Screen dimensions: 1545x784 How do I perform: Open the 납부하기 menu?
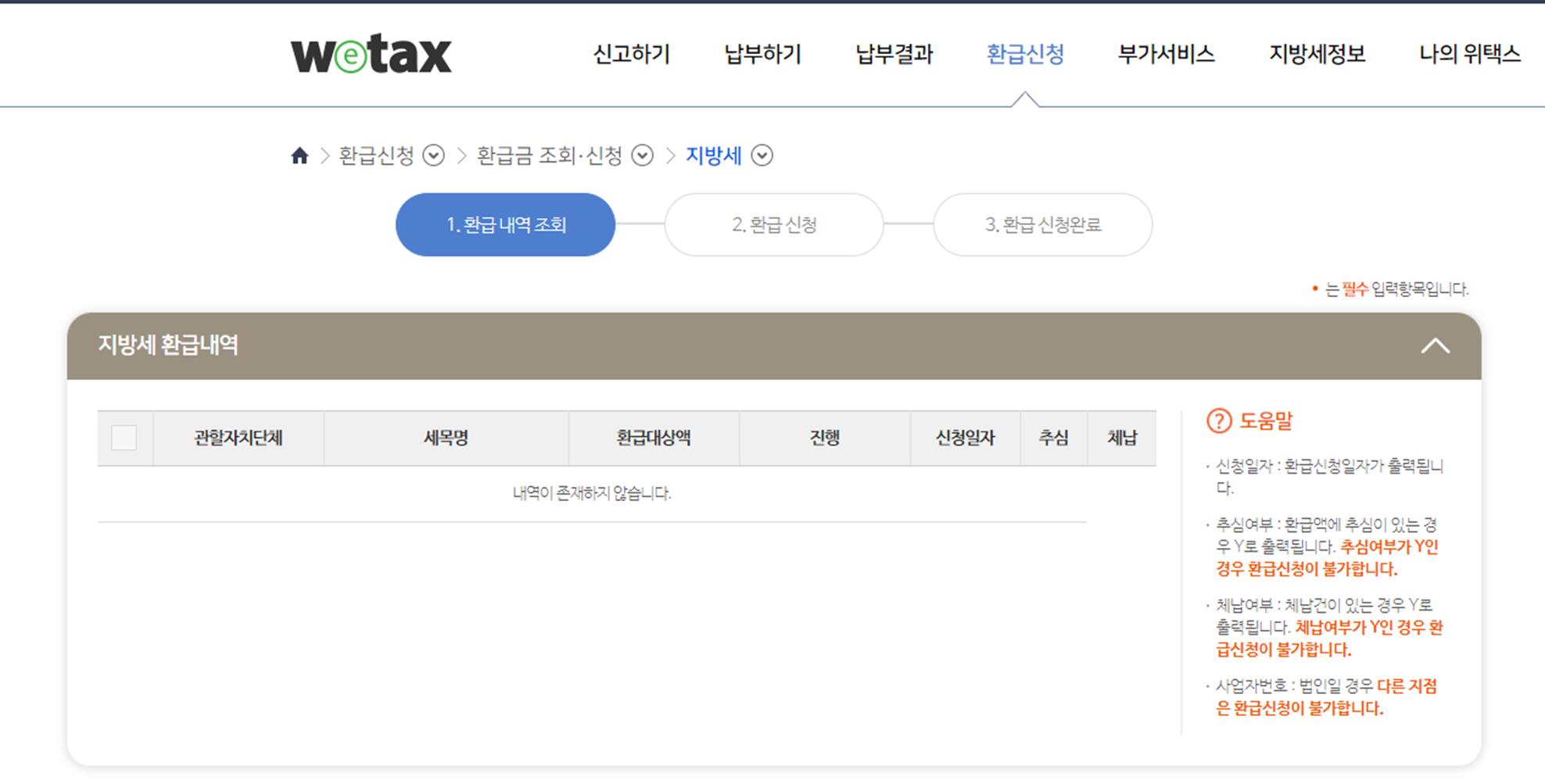click(762, 54)
